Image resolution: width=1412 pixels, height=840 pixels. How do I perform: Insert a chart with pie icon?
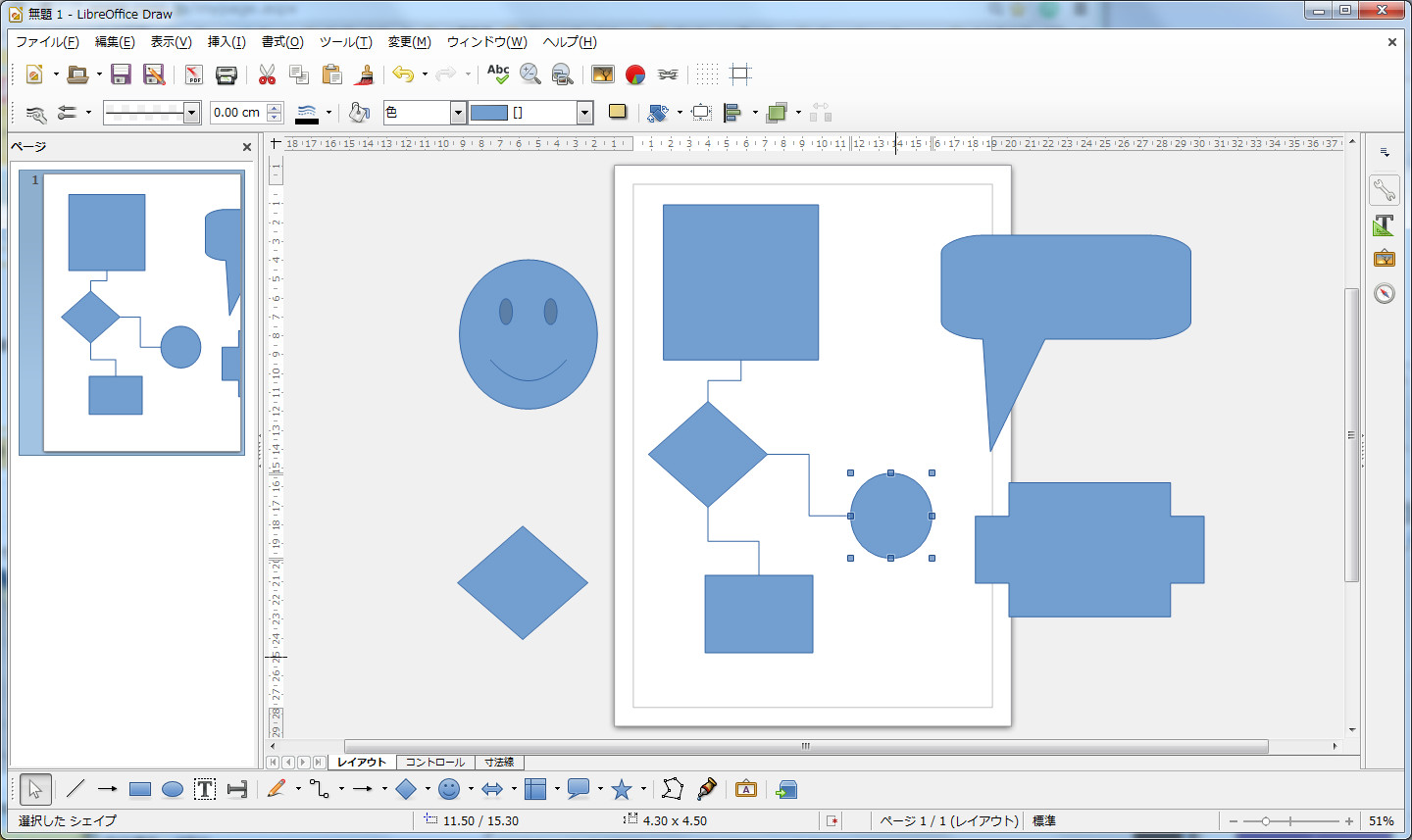[x=635, y=74]
